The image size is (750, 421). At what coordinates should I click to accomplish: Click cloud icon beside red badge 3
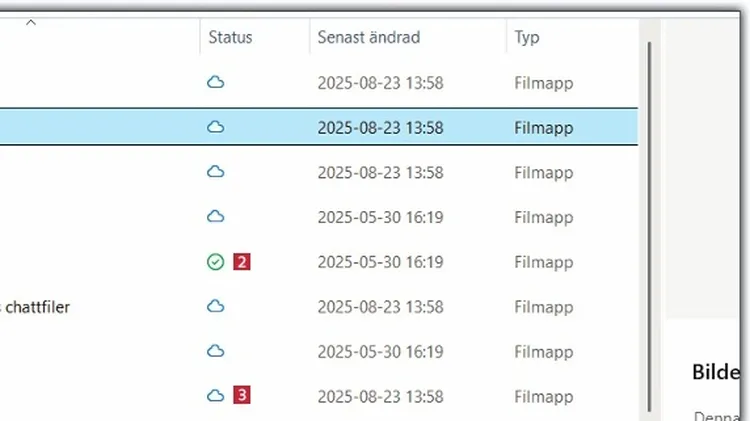point(215,396)
